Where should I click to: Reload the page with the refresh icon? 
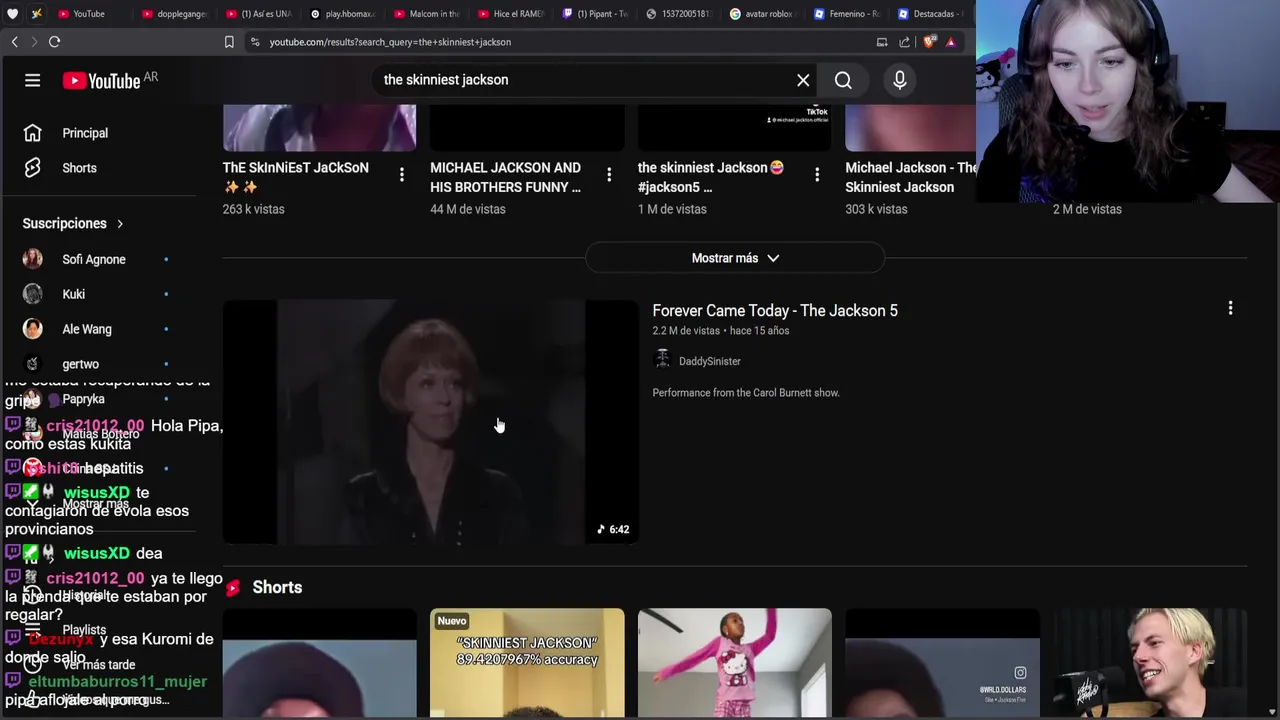click(55, 42)
